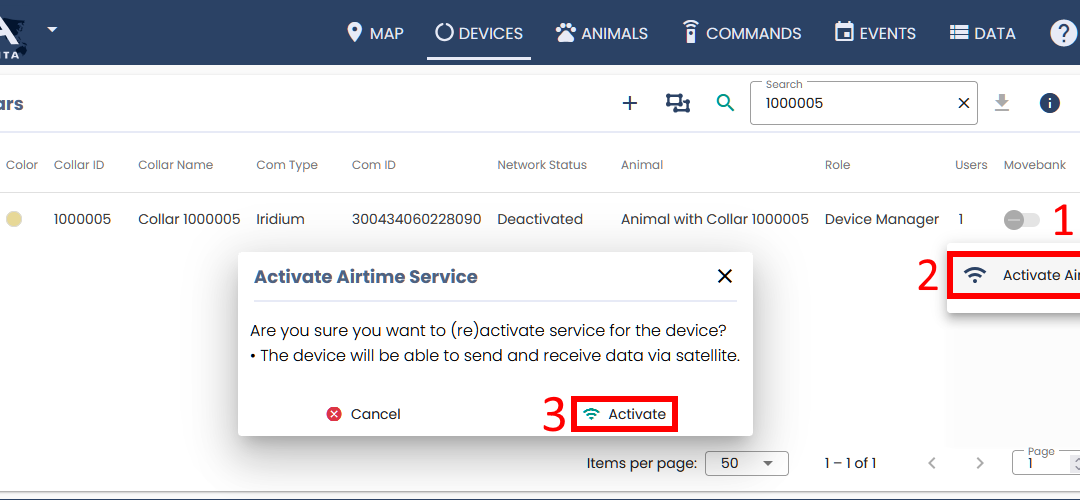Click the yellow color dot for collar 1000005
Image resolution: width=1080 pixels, height=500 pixels.
pyautogui.click(x=14, y=219)
